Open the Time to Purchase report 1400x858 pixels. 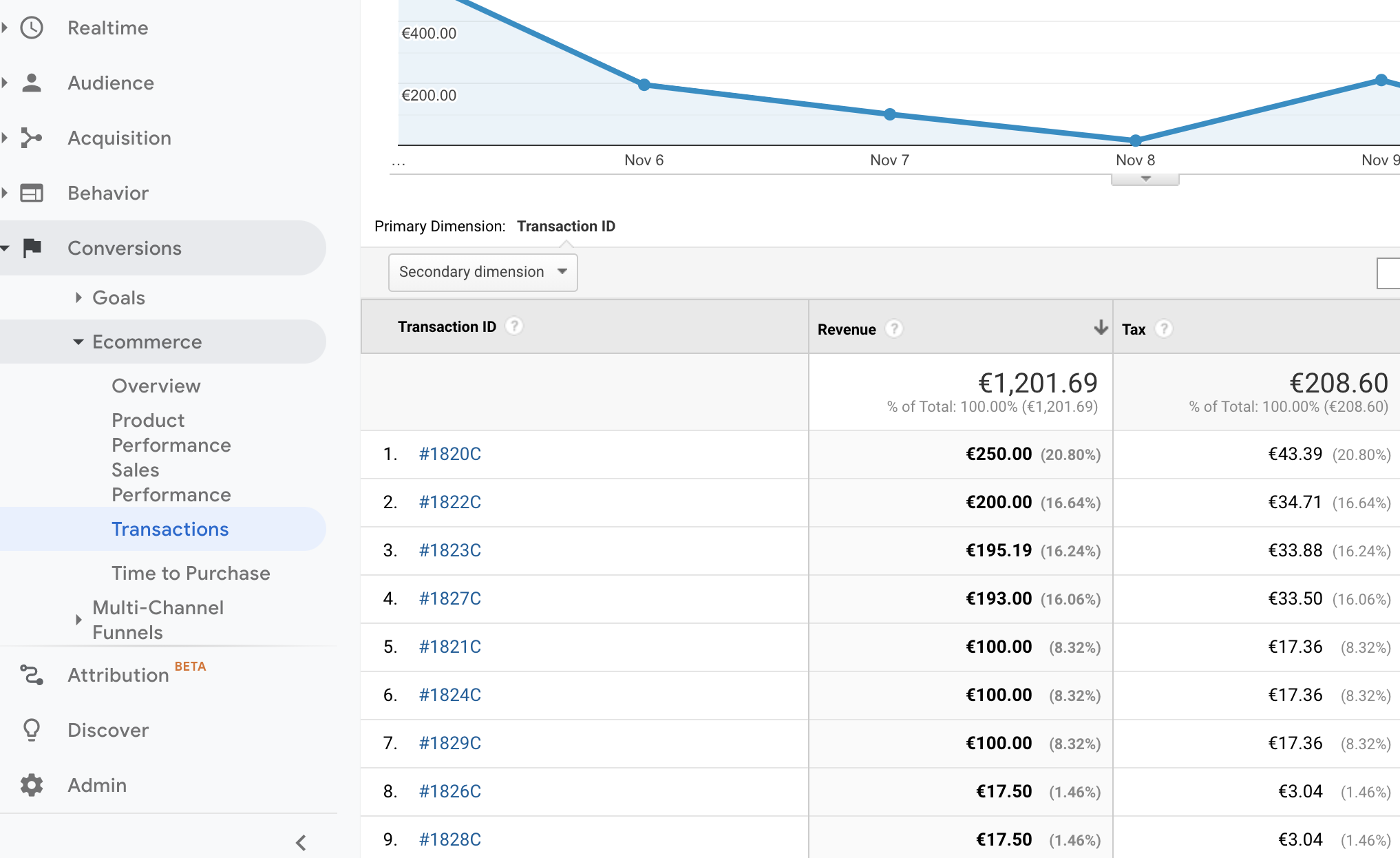tap(191, 573)
